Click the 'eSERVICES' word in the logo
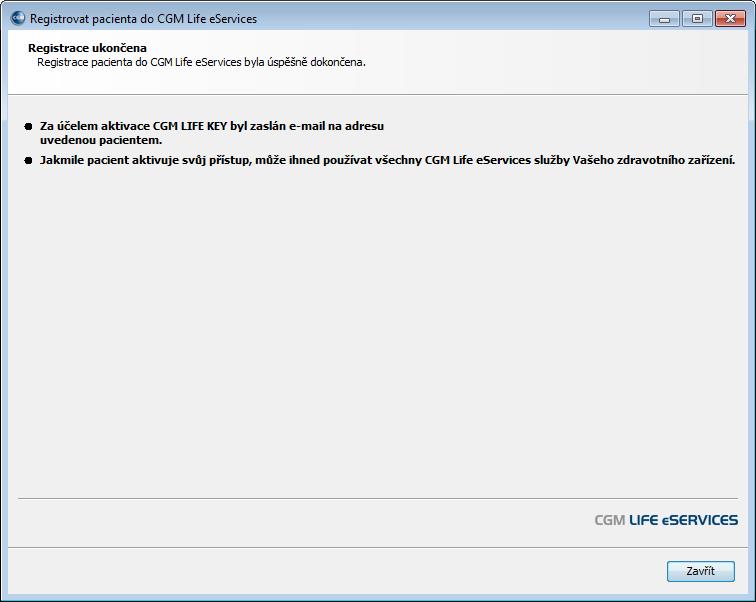 tap(700, 520)
